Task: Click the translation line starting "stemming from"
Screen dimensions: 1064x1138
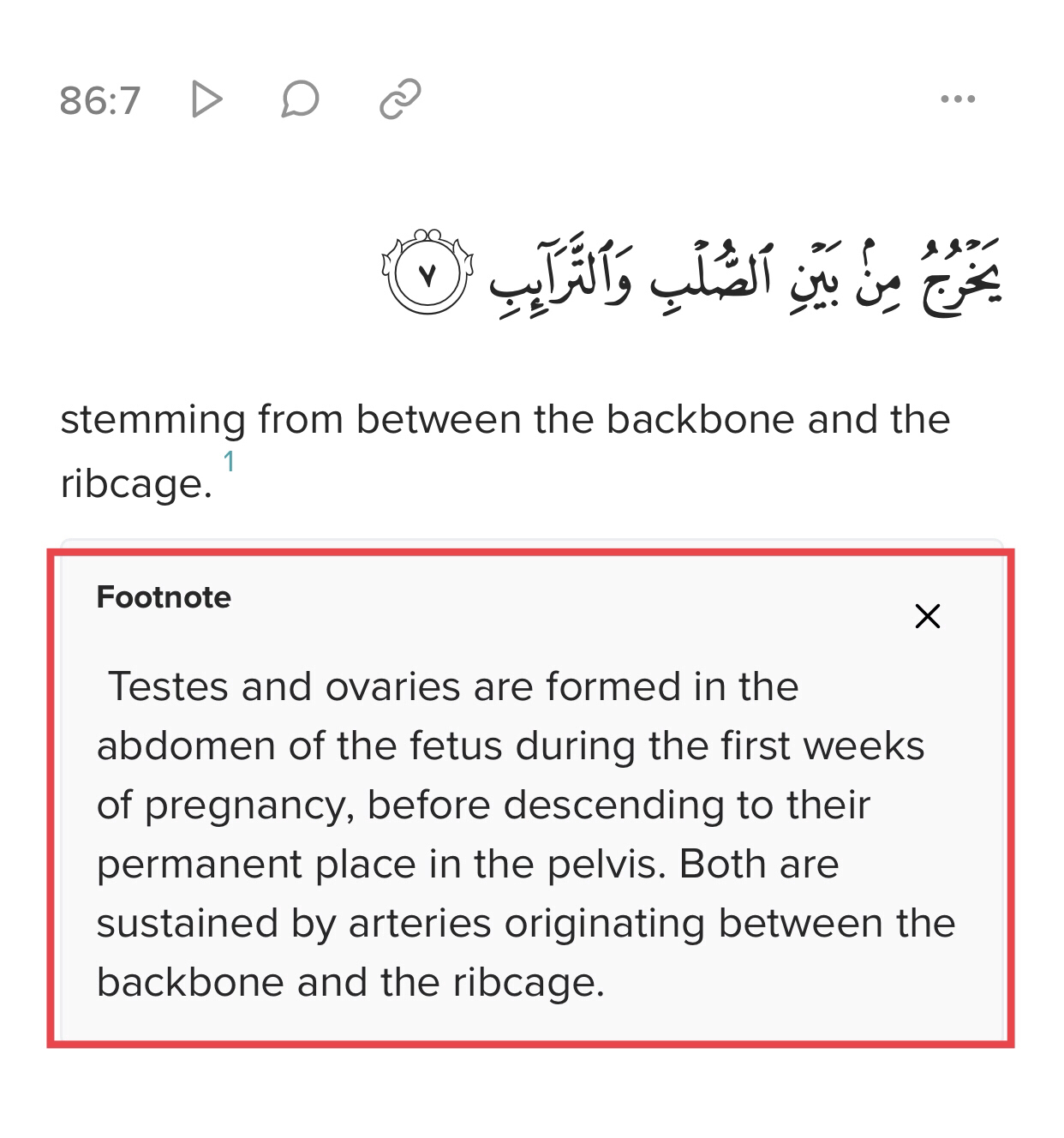Action: tap(505, 420)
